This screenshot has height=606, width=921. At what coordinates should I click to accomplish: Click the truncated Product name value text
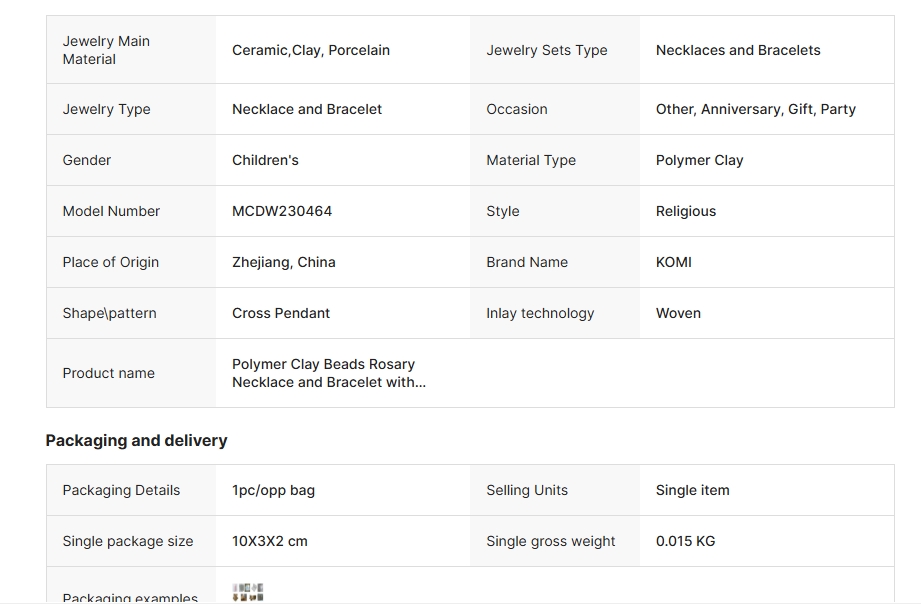[329, 373]
